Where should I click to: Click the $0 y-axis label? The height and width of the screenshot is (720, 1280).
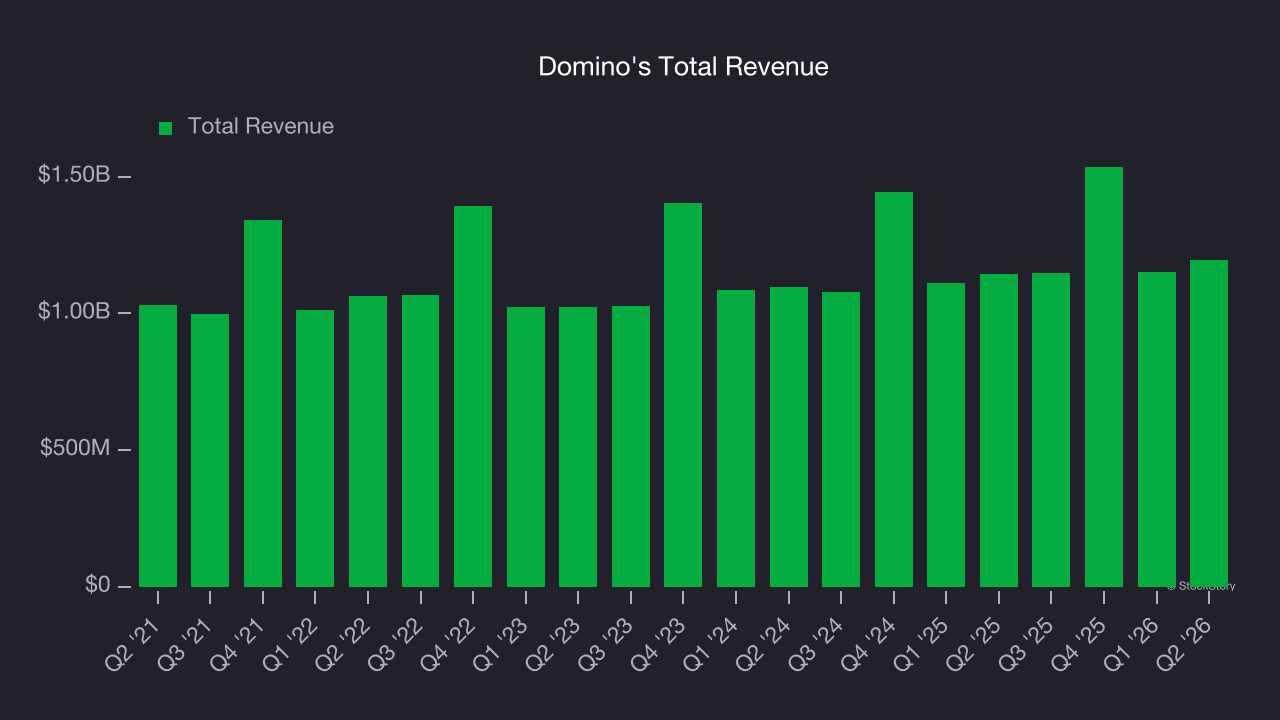point(97,584)
